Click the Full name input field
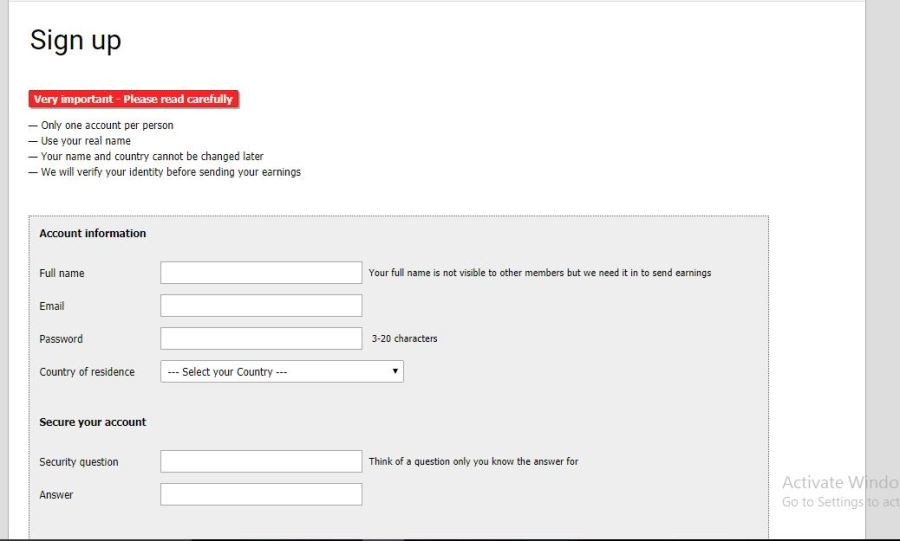The width and height of the screenshot is (900, 541). 261,273
